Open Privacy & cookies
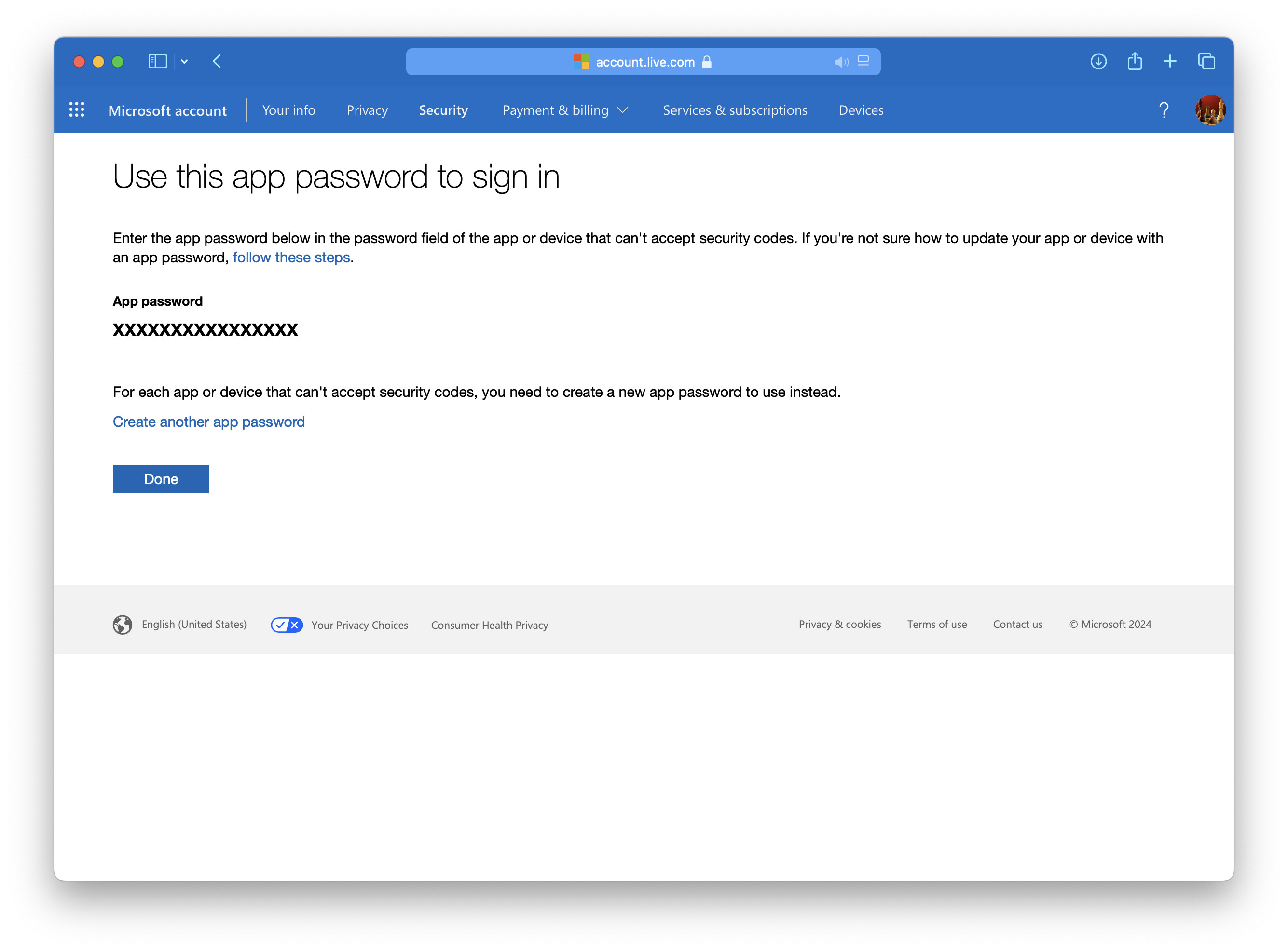This screenshot has height=952, width=1288. click(x=839, y=624)
